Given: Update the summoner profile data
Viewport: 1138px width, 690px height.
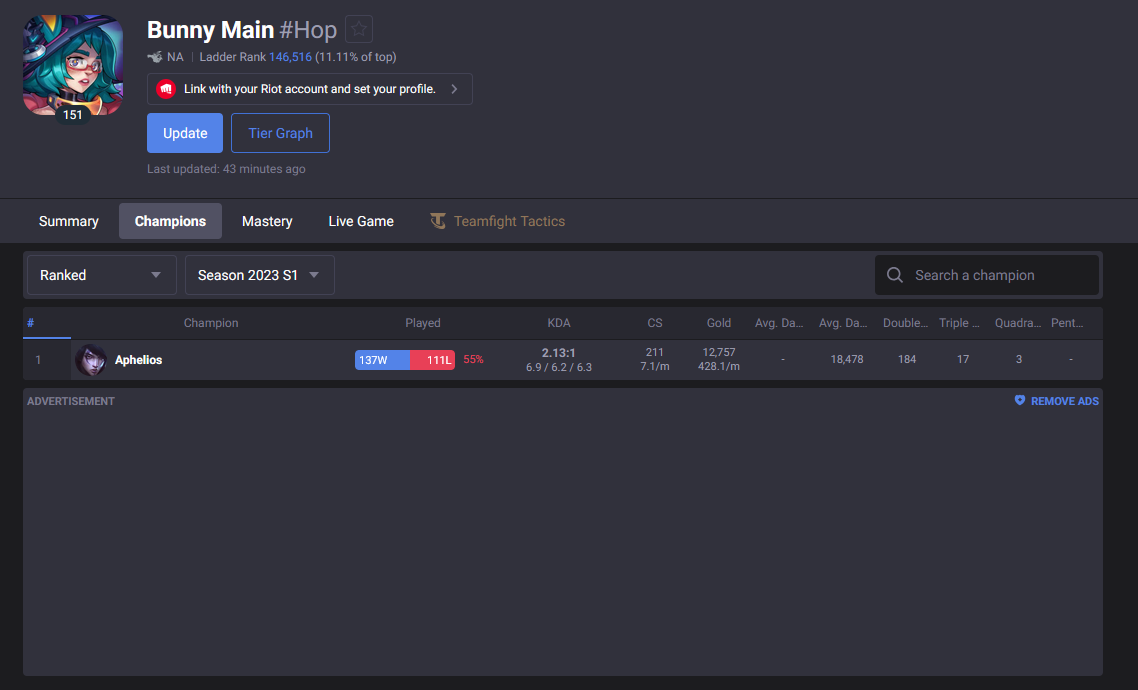Looking at the screenshot, I should [x=185, y=133].
